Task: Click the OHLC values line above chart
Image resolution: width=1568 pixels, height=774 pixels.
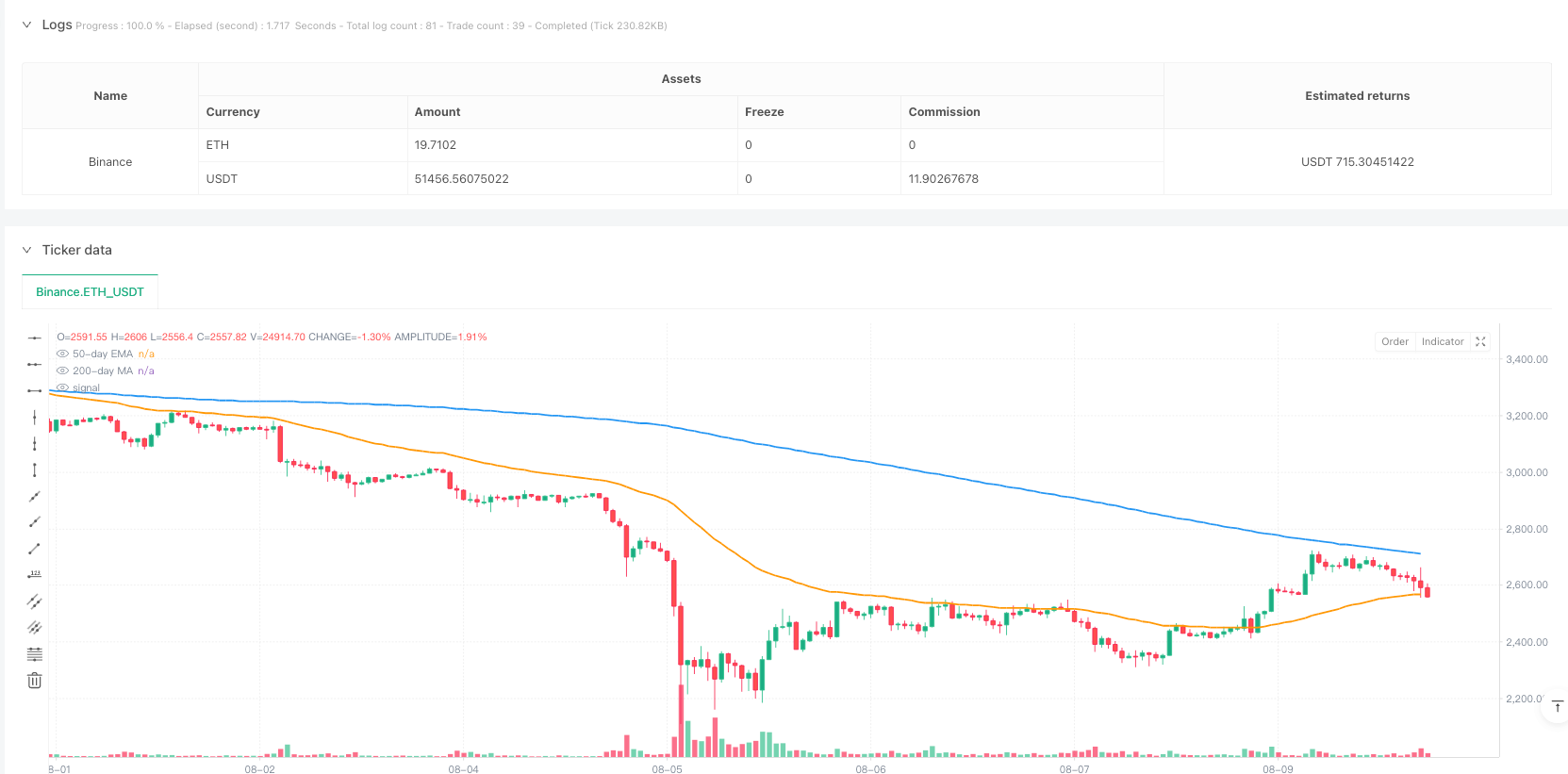Action: pyautogui.click(x=272, y=338)
